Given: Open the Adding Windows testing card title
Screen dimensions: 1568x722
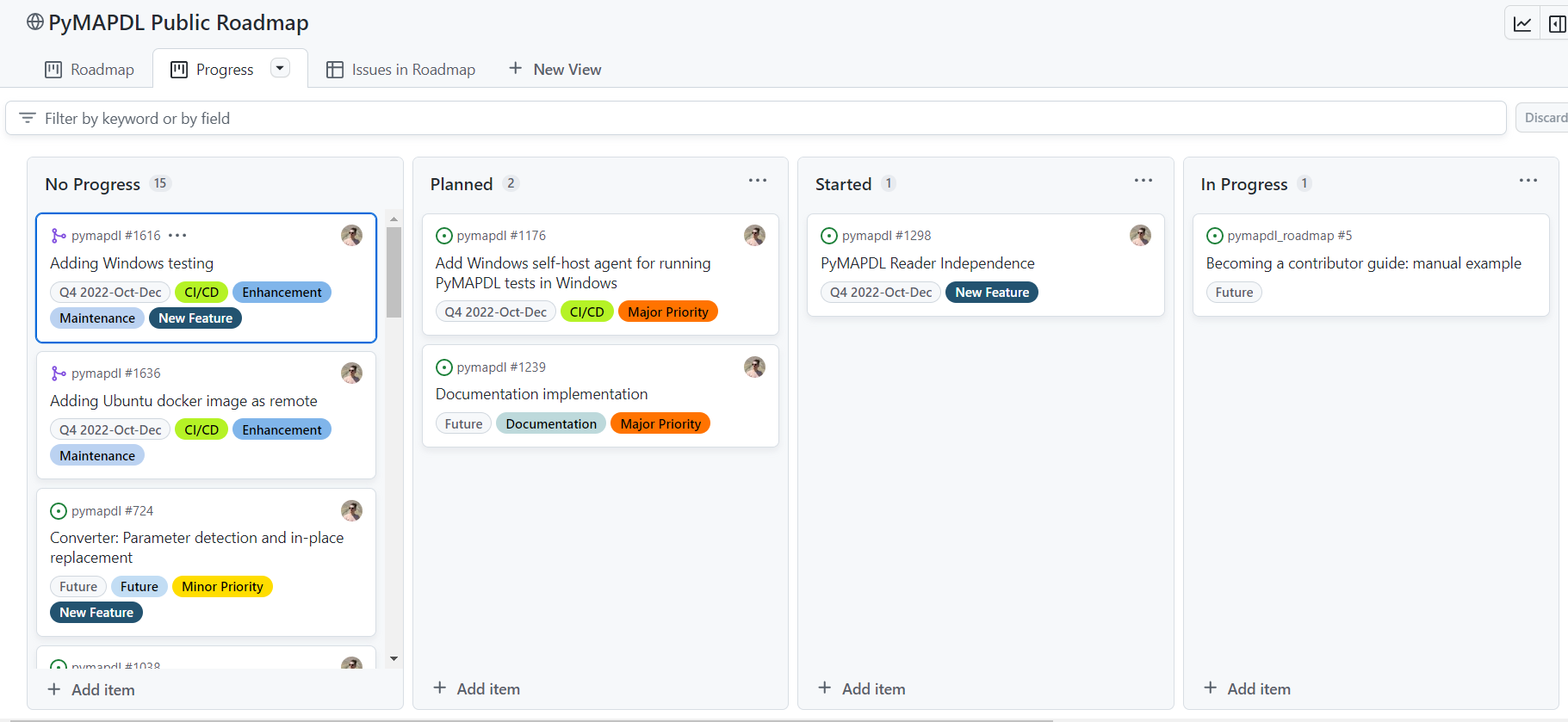Looking at the screenshot, I should [132, 263].
